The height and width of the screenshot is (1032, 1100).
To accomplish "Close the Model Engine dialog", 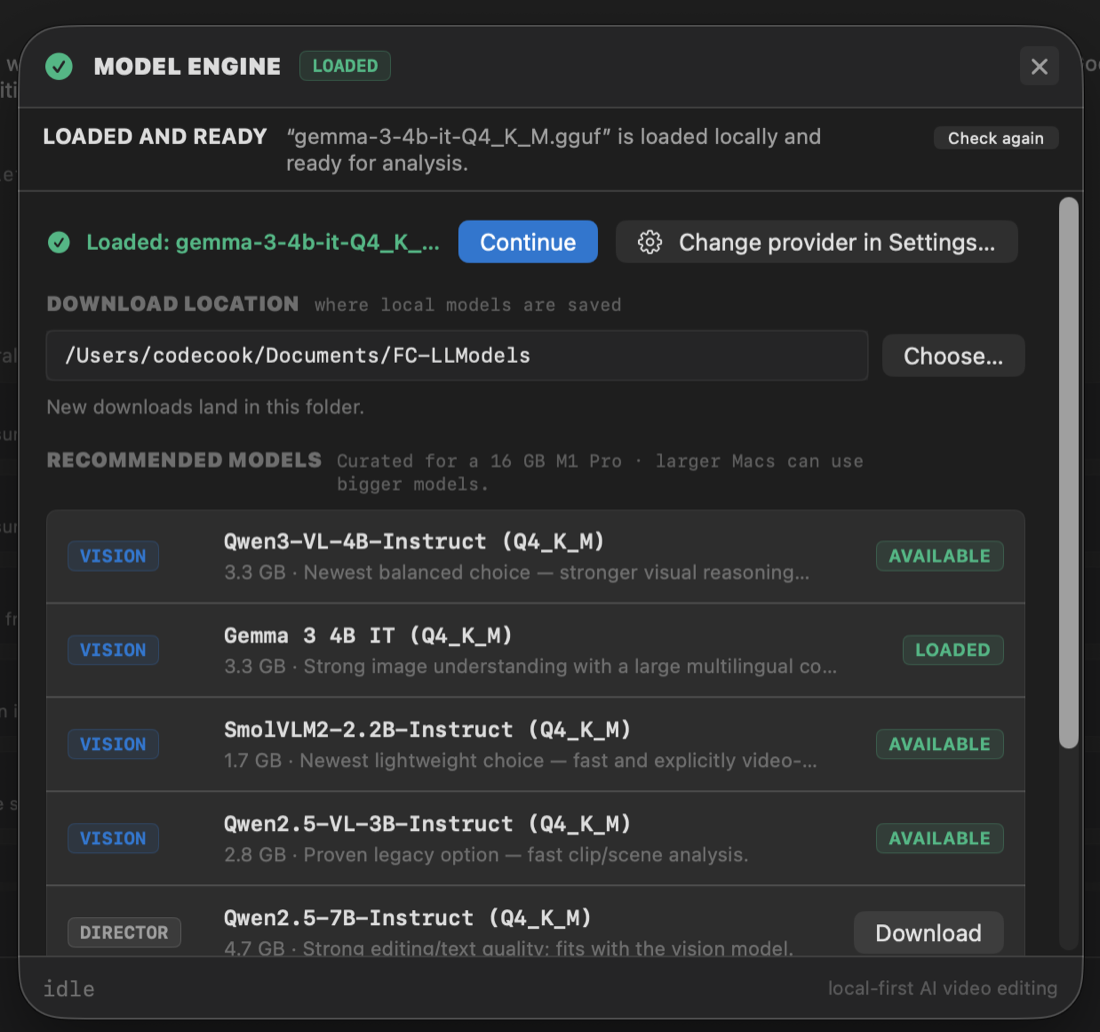I will 1039,66.
